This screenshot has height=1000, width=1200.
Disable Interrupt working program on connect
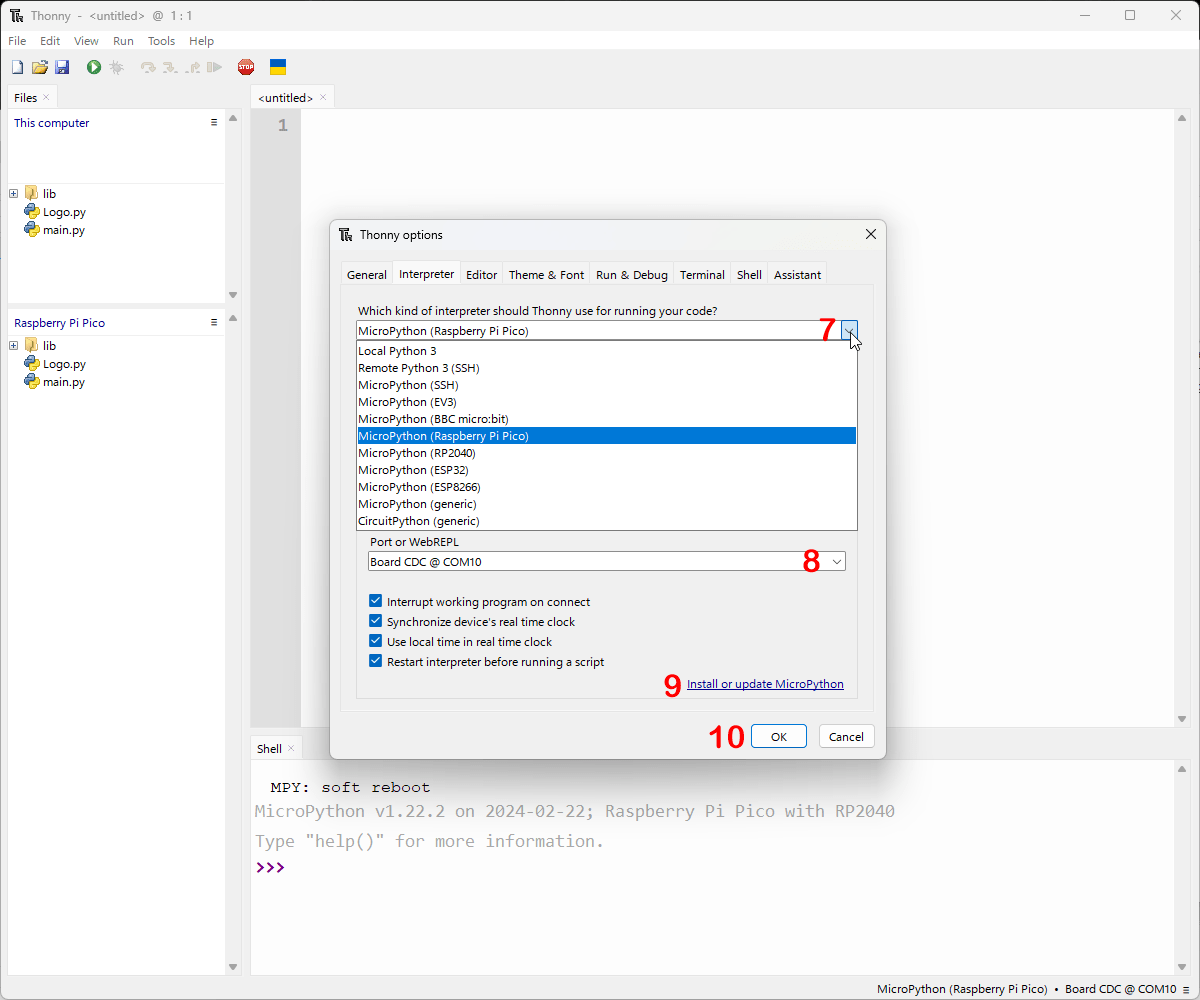pyautogui.click(x=375, y=600)
